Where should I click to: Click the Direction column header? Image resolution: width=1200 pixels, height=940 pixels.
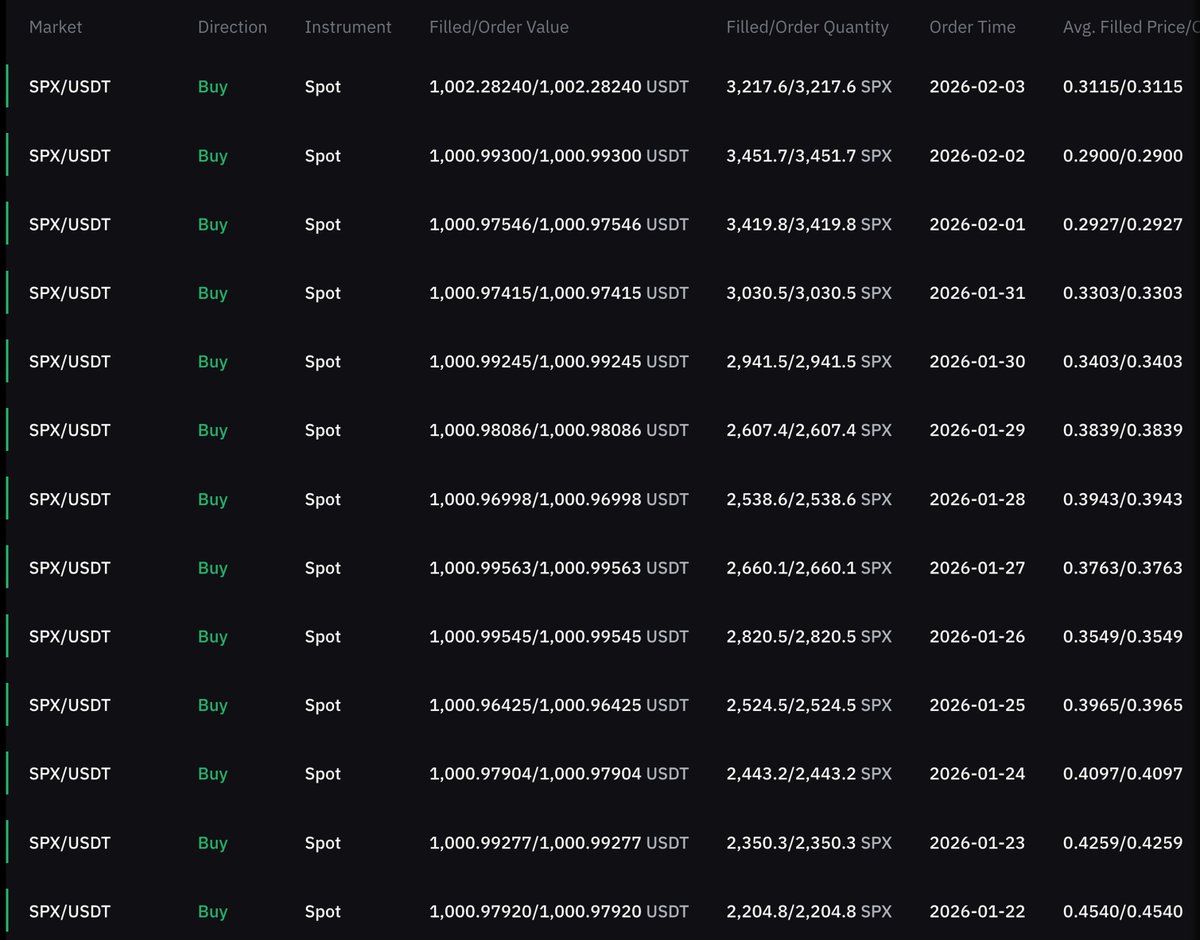pos(232,27)
